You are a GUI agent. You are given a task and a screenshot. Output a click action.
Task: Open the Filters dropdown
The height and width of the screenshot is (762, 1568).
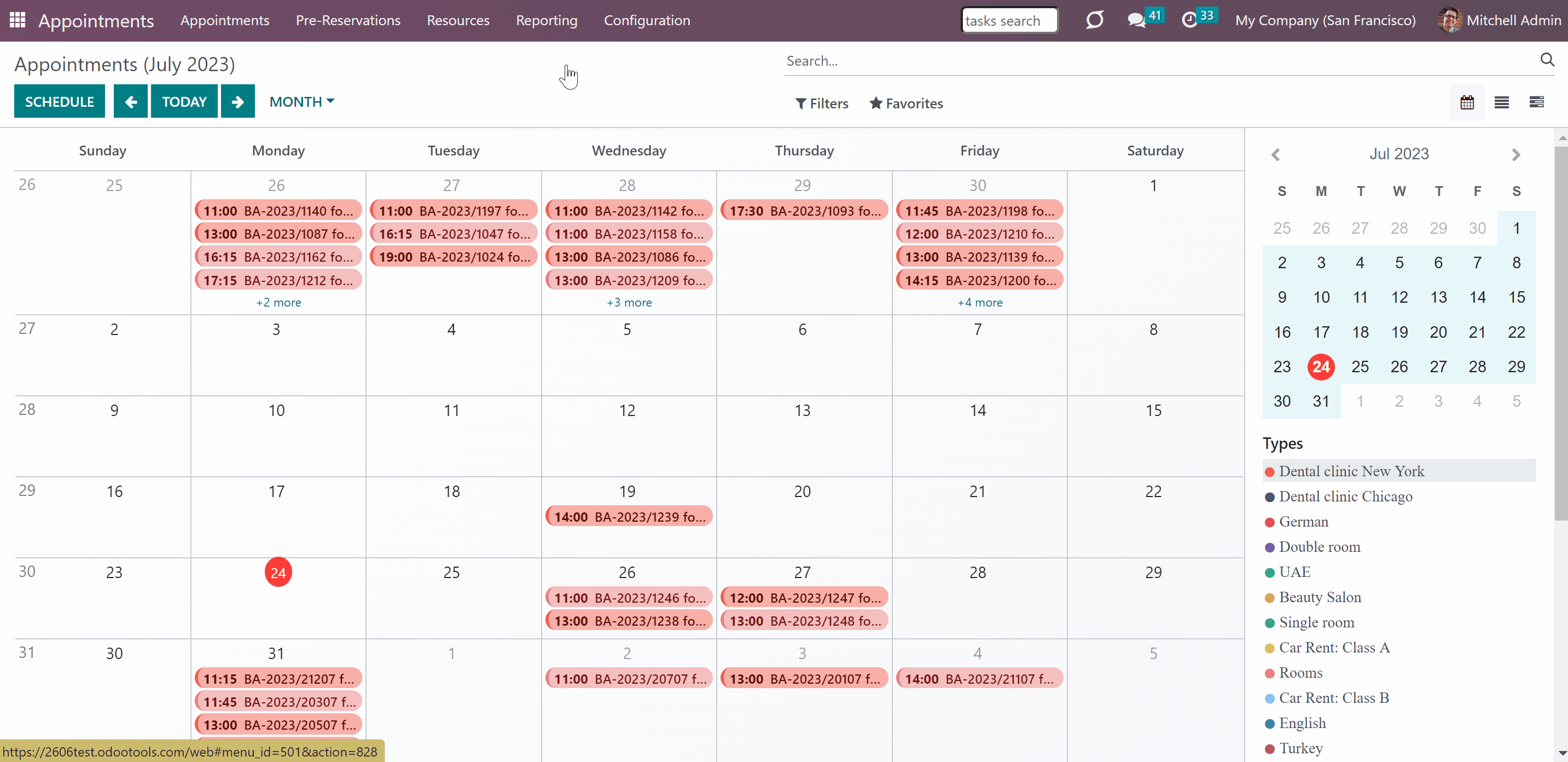(822, 103)
